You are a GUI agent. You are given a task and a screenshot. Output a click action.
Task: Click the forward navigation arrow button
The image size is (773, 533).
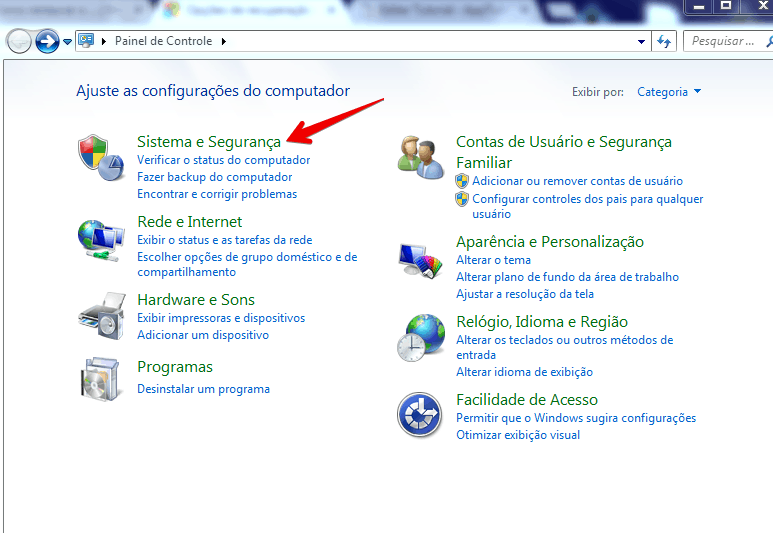click(x=47, y=41)
